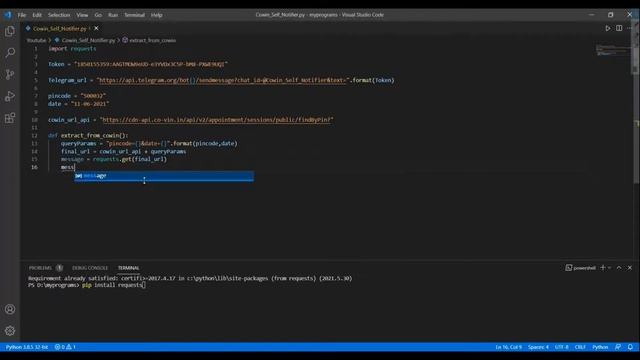
Task: Select the Cowin_Self_Notifier.py editor tab
Action: [60, 29]
